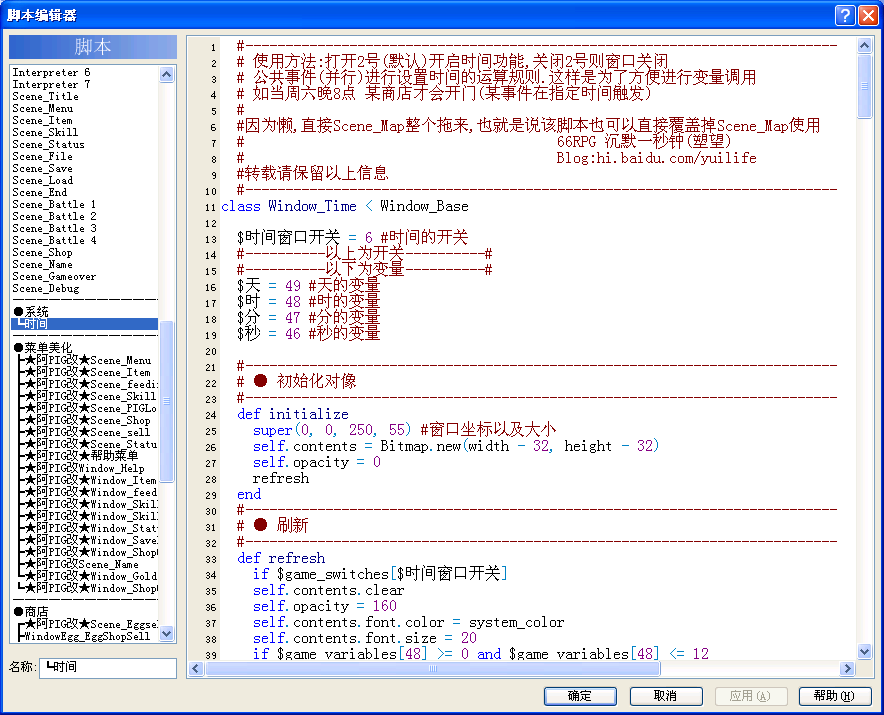
Task: Select the ●菜单美化 section entry
Action: click(85, 348)
